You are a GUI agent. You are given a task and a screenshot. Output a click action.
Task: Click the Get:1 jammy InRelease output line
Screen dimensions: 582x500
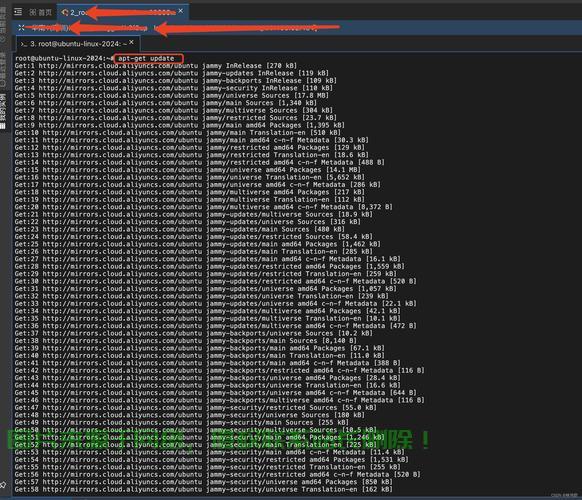(156, 66)
